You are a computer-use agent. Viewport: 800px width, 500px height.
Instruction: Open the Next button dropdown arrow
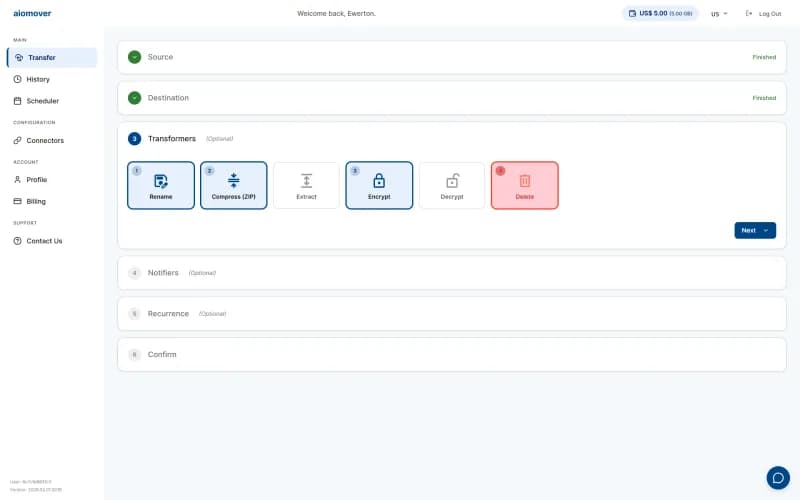tap(766, 231)
